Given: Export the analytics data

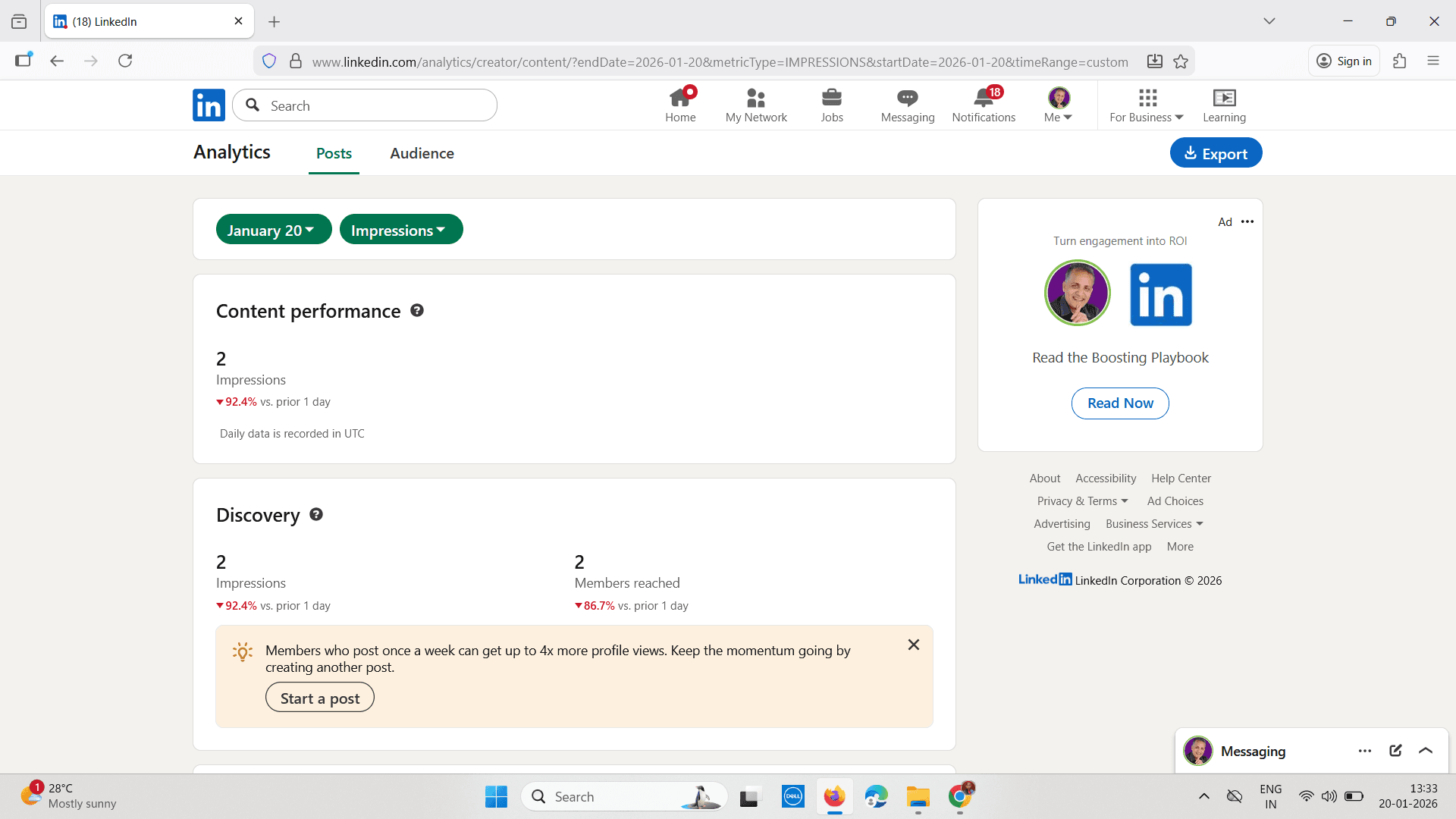Looking at the screenshot, I should (1216, 152).
